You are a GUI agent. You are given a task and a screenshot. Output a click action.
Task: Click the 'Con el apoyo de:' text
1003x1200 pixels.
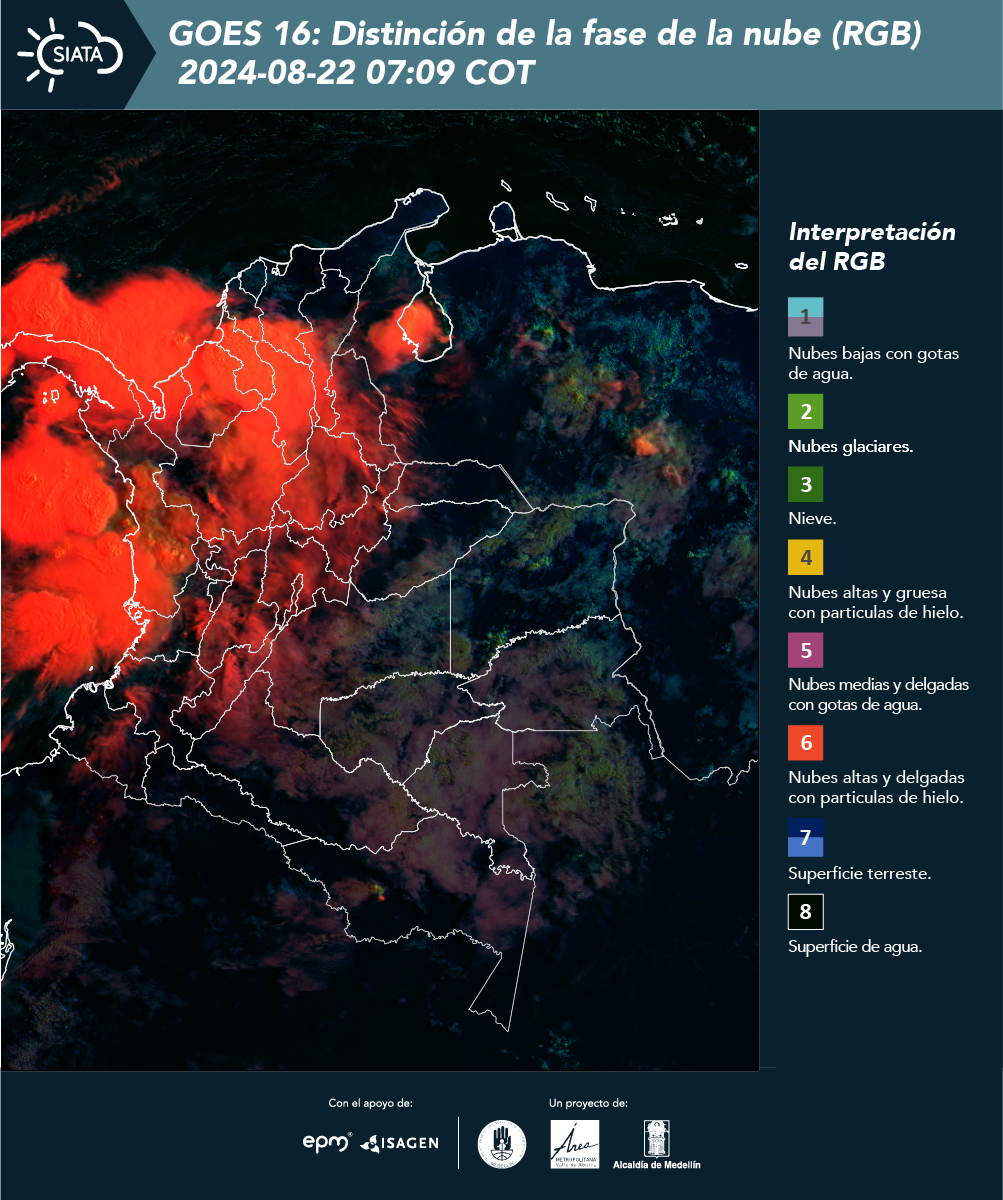click(370, 1104)
